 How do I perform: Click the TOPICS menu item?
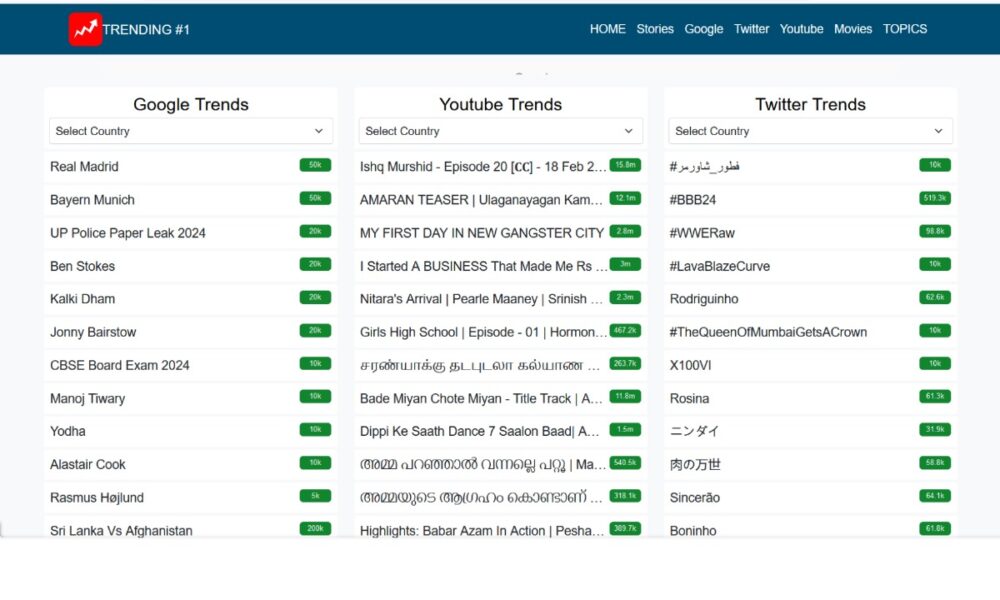pyautogui.click(x=904, y=29)
